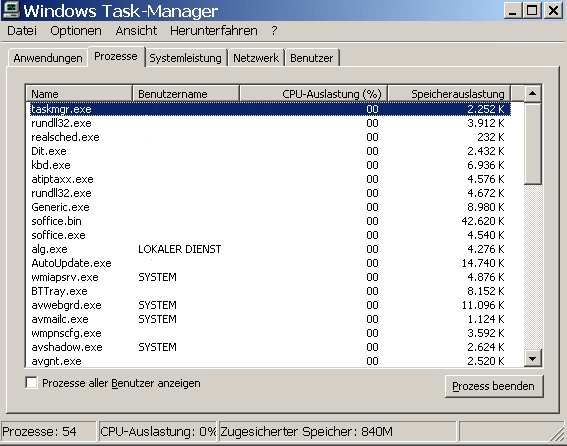The image size is (567, 446).
Task: Sort processes by Name column header
Action: [x=79, y=94]
